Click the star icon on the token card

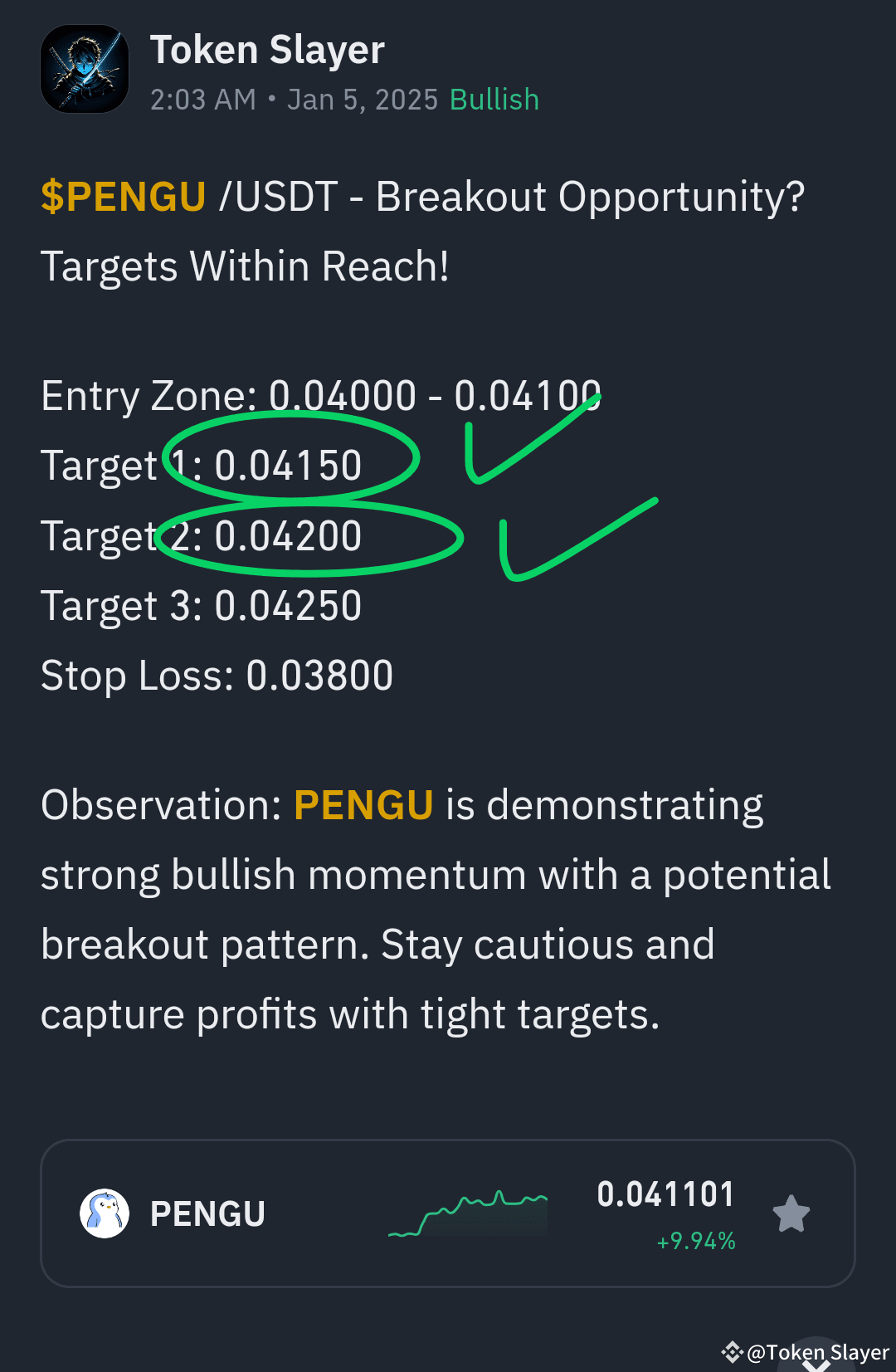point(790,1213)
